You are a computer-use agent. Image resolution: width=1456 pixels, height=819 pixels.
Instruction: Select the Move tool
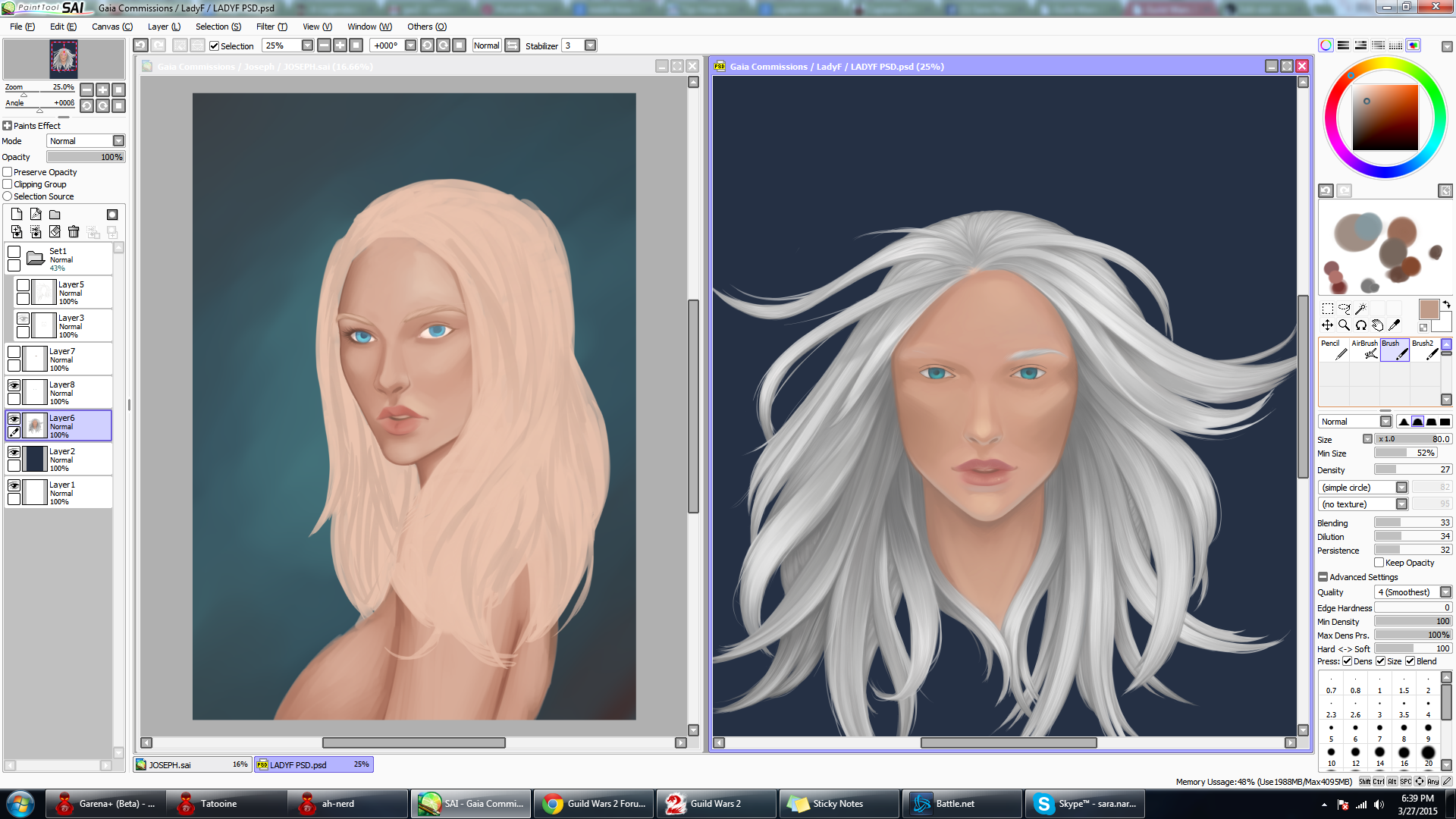click(x=1327, y=325)
